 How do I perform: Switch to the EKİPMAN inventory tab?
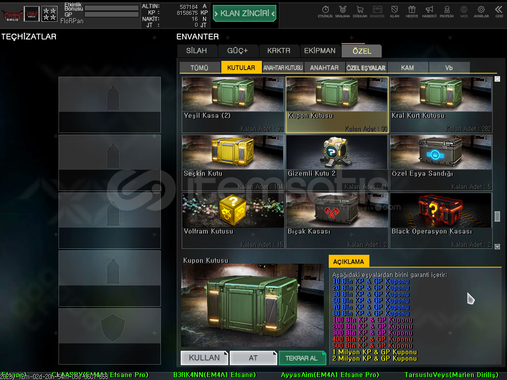tap(320, 51)
